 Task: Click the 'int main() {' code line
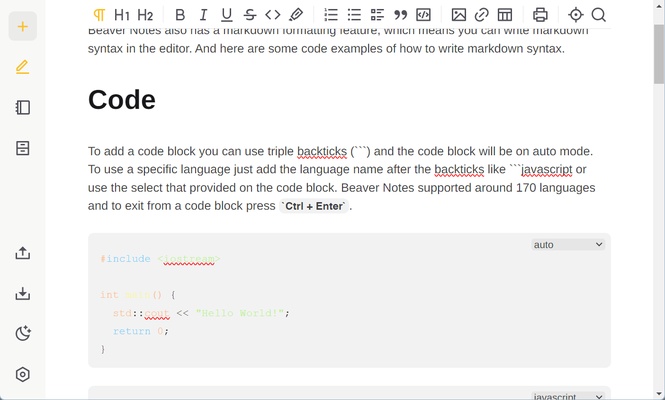(x=138, y=295)
